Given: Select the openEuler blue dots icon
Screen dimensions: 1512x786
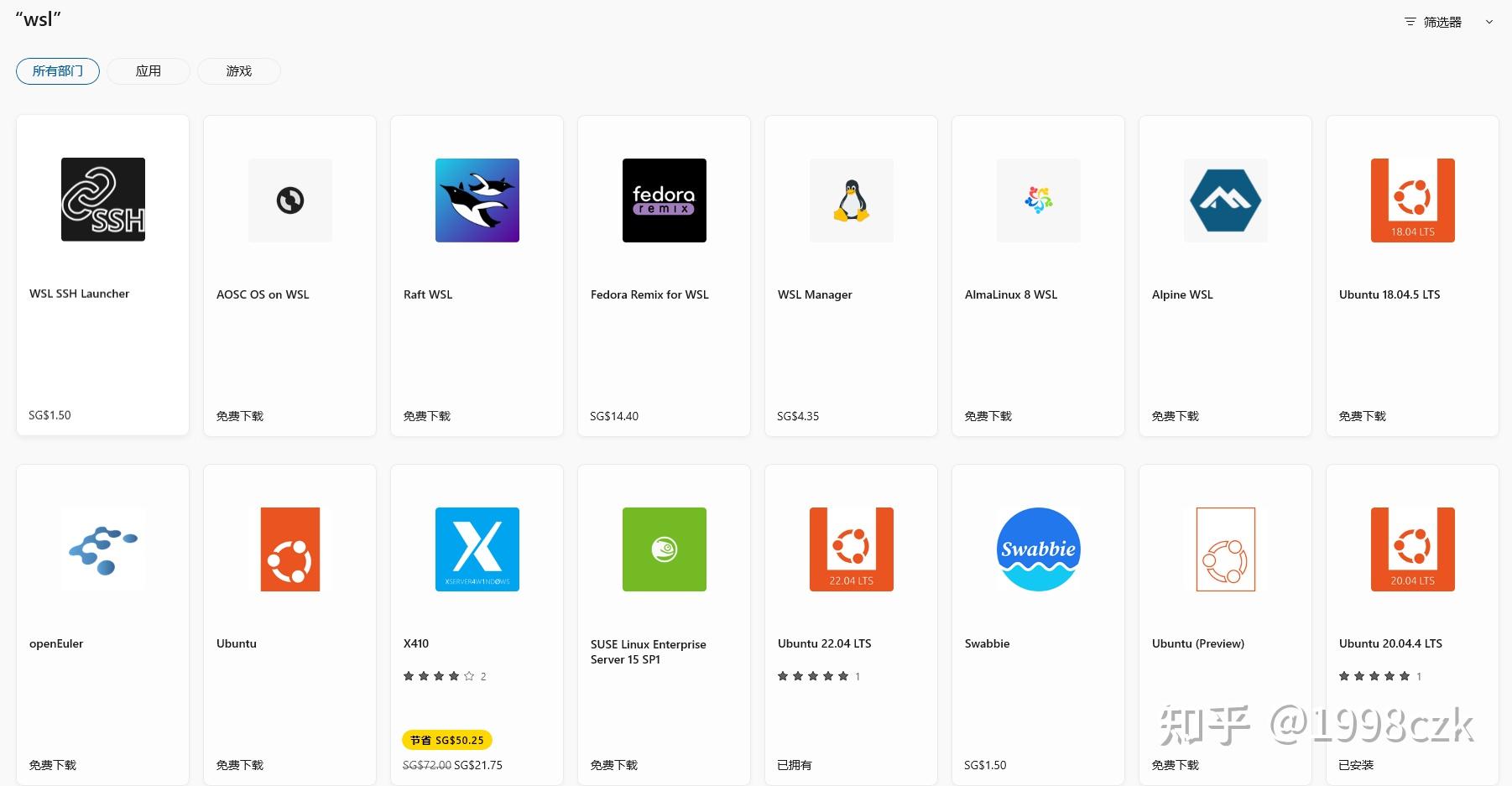Looking at the screenshot, I should (103, 549).
